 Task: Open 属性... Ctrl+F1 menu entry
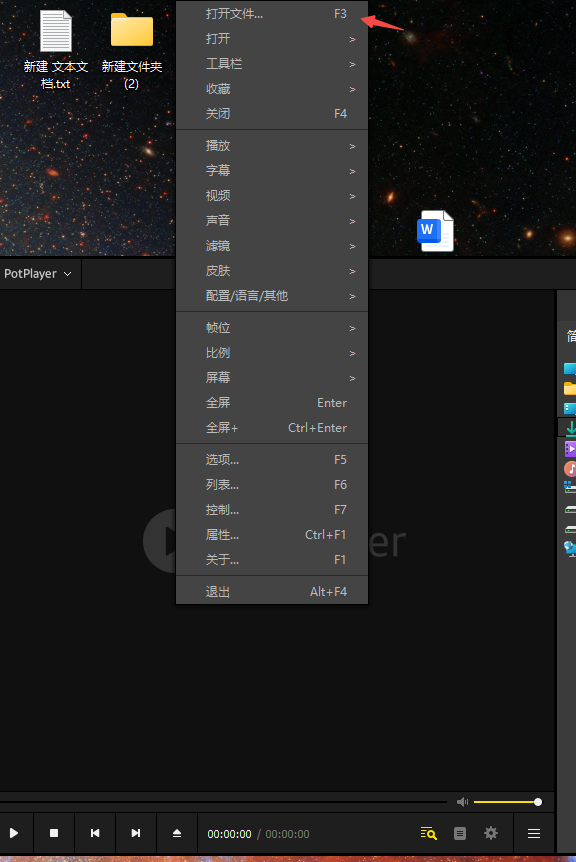point(272,534)
